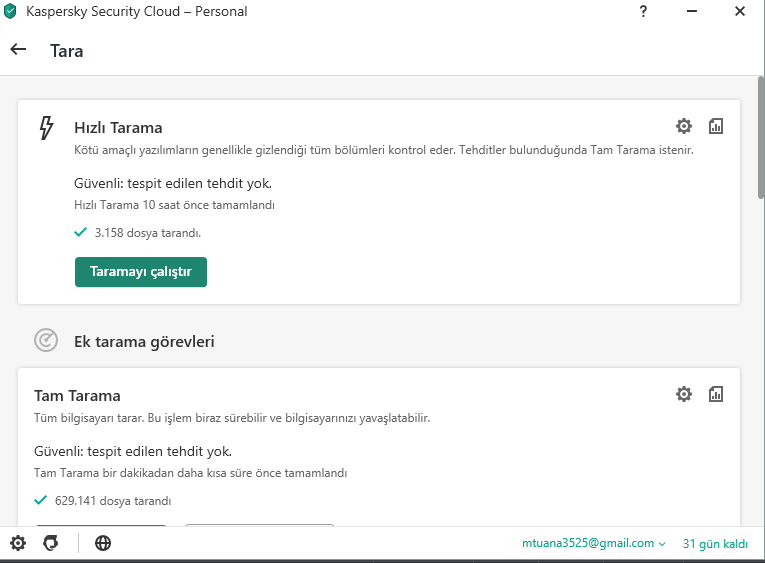Screen dimensions: 765x563
Task: Click the Hızlı Tarama lightning bolt icon
Action: pyautogui.click(x=46, y=128)
